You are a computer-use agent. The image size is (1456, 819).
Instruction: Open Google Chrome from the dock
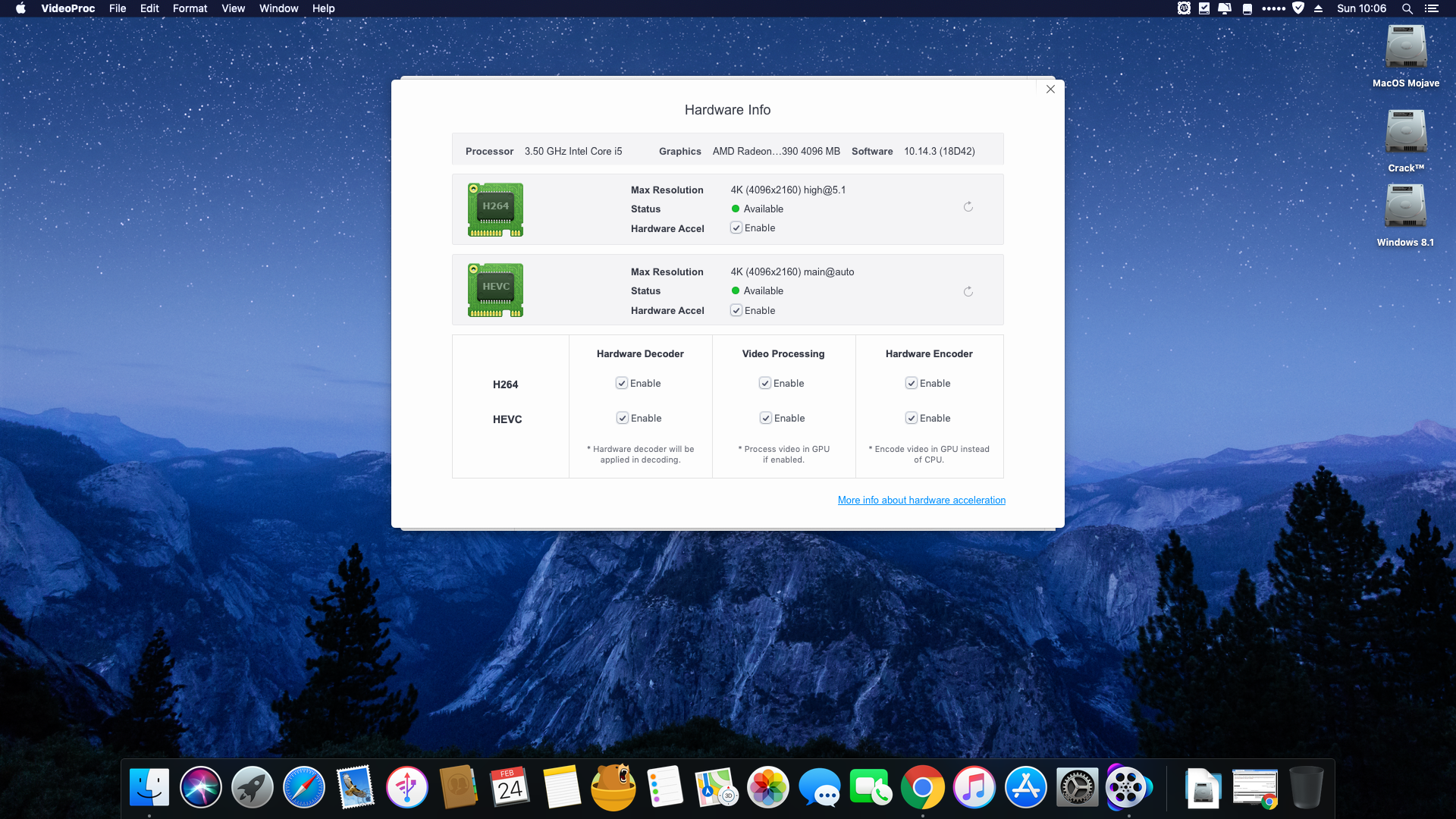[x=923, y=788]
